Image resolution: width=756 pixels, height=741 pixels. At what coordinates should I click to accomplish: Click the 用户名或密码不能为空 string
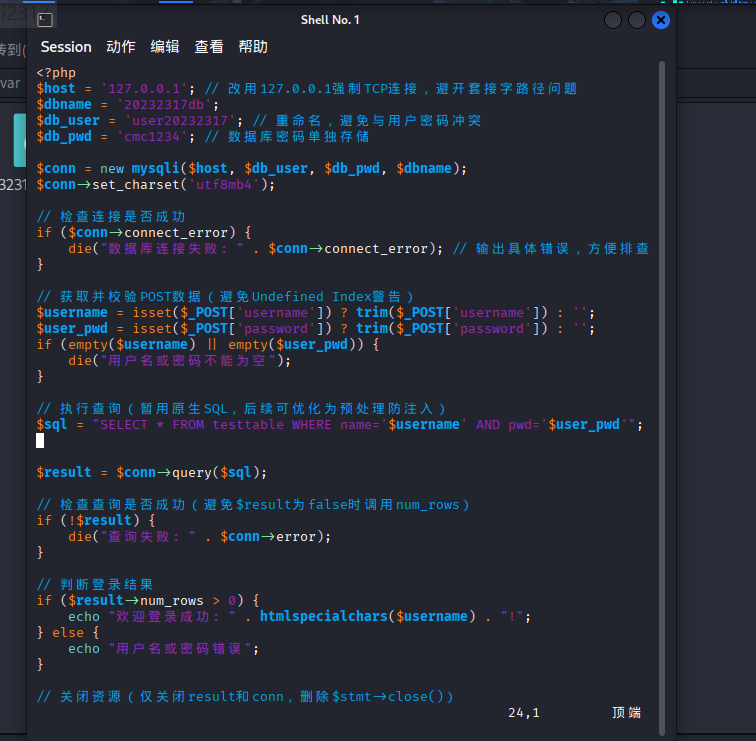(x=188, y=361)
